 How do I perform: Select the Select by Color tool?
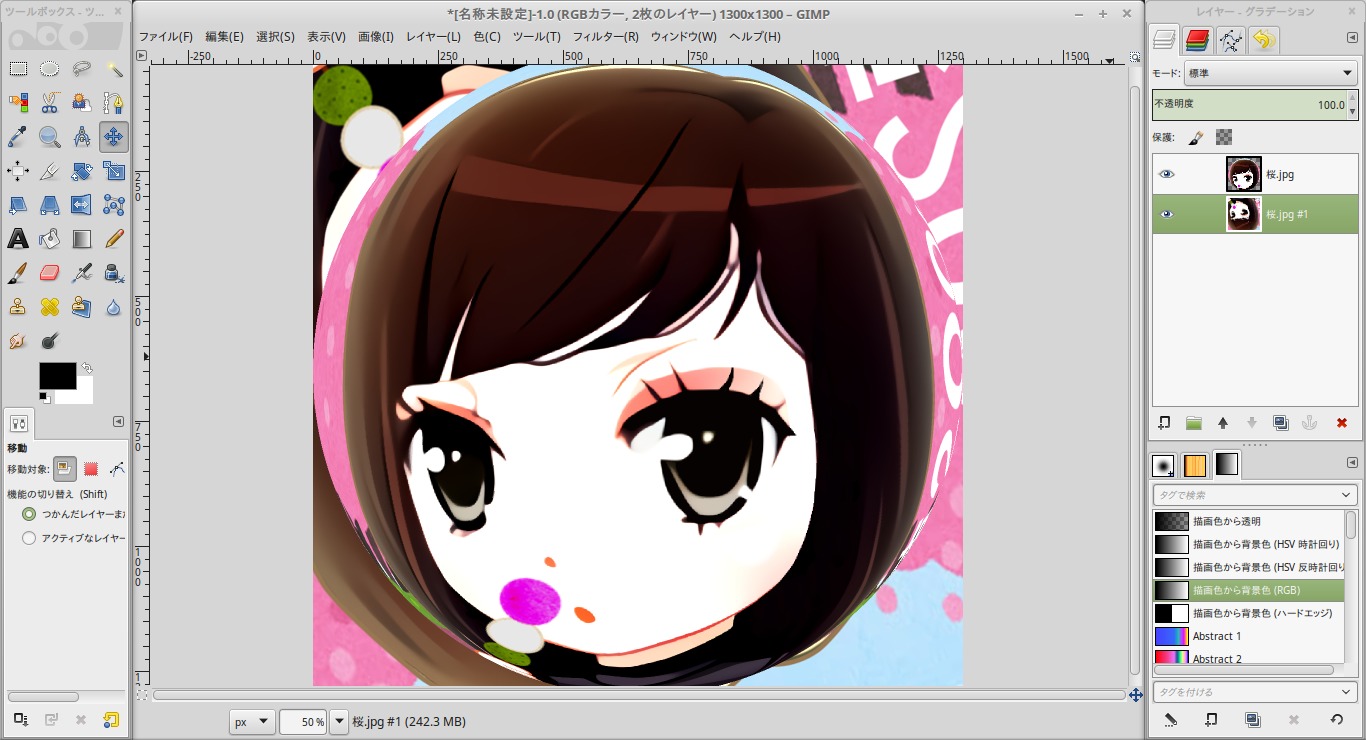click(x=18, y=103)
